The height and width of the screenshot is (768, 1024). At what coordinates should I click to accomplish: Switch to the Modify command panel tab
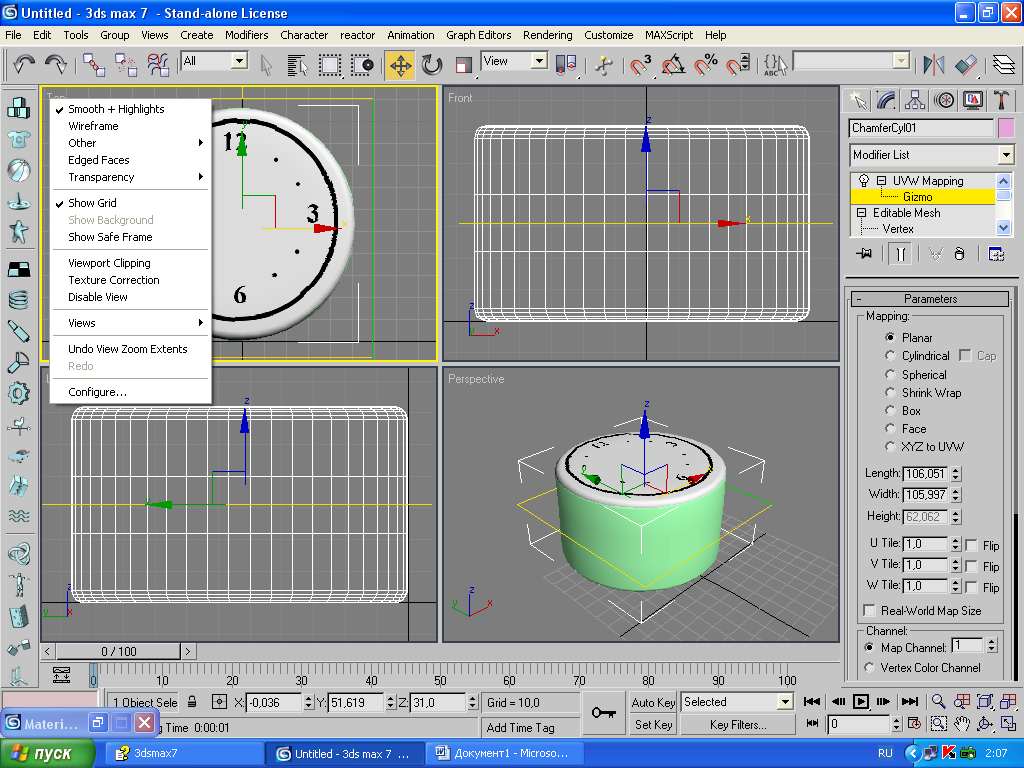point(886,100)
